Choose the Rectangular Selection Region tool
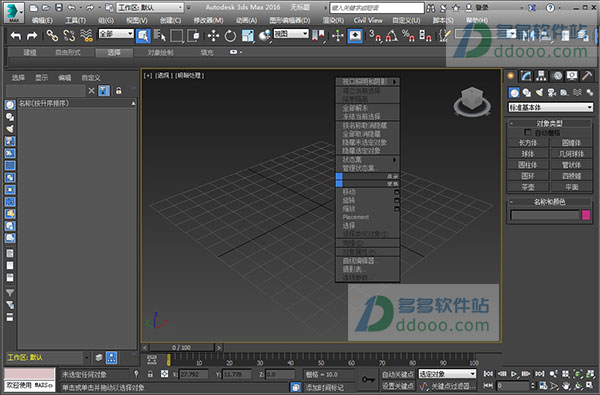This screenshot has width=600, height=395. [176, 36]
